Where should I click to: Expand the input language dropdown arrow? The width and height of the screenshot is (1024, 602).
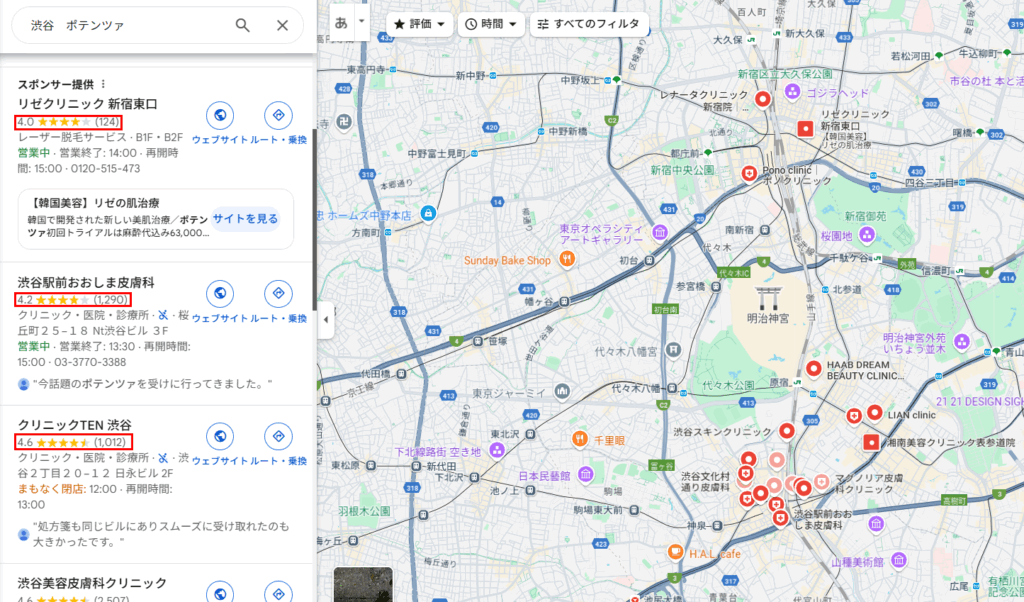tap(361, 22)
